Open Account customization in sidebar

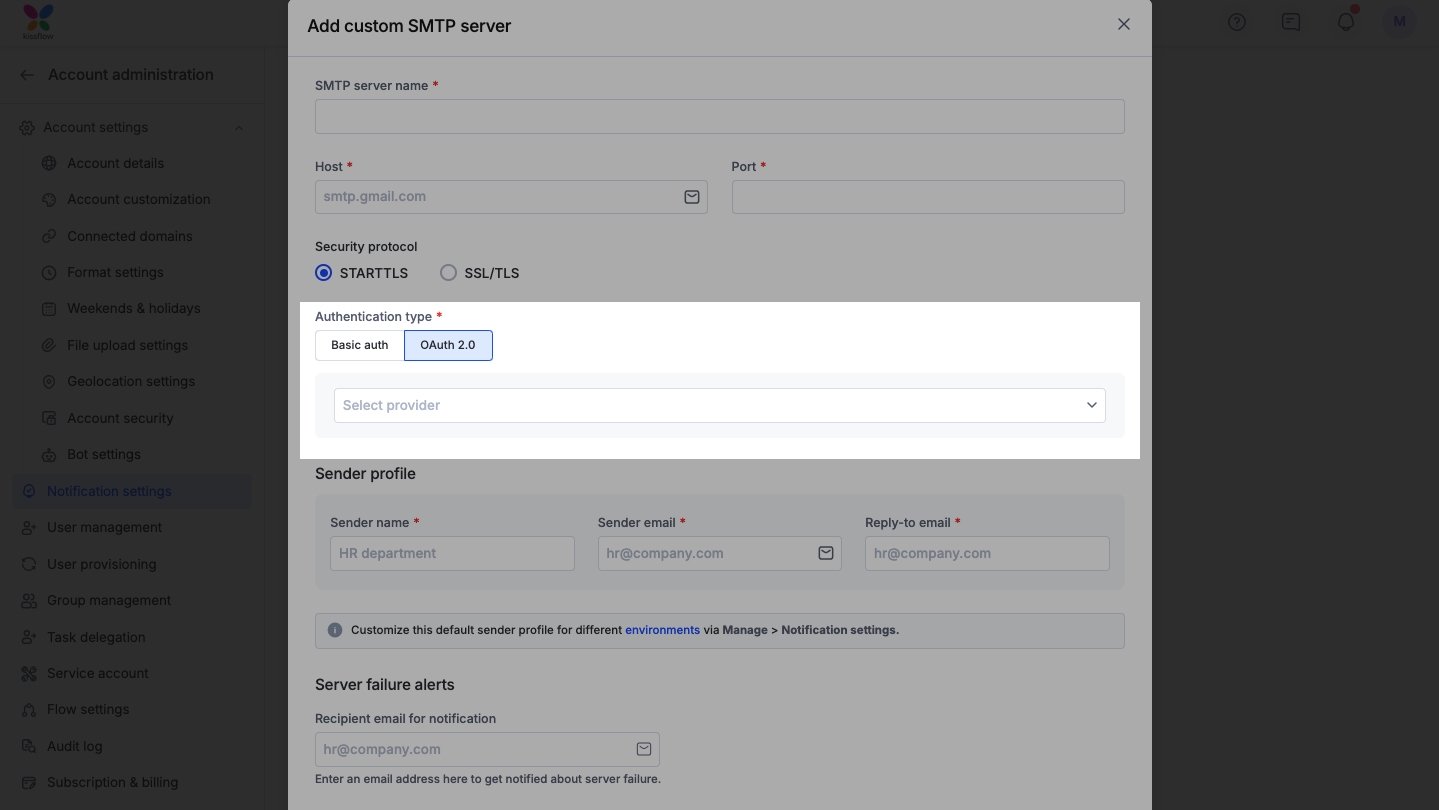tap(139, 200)
